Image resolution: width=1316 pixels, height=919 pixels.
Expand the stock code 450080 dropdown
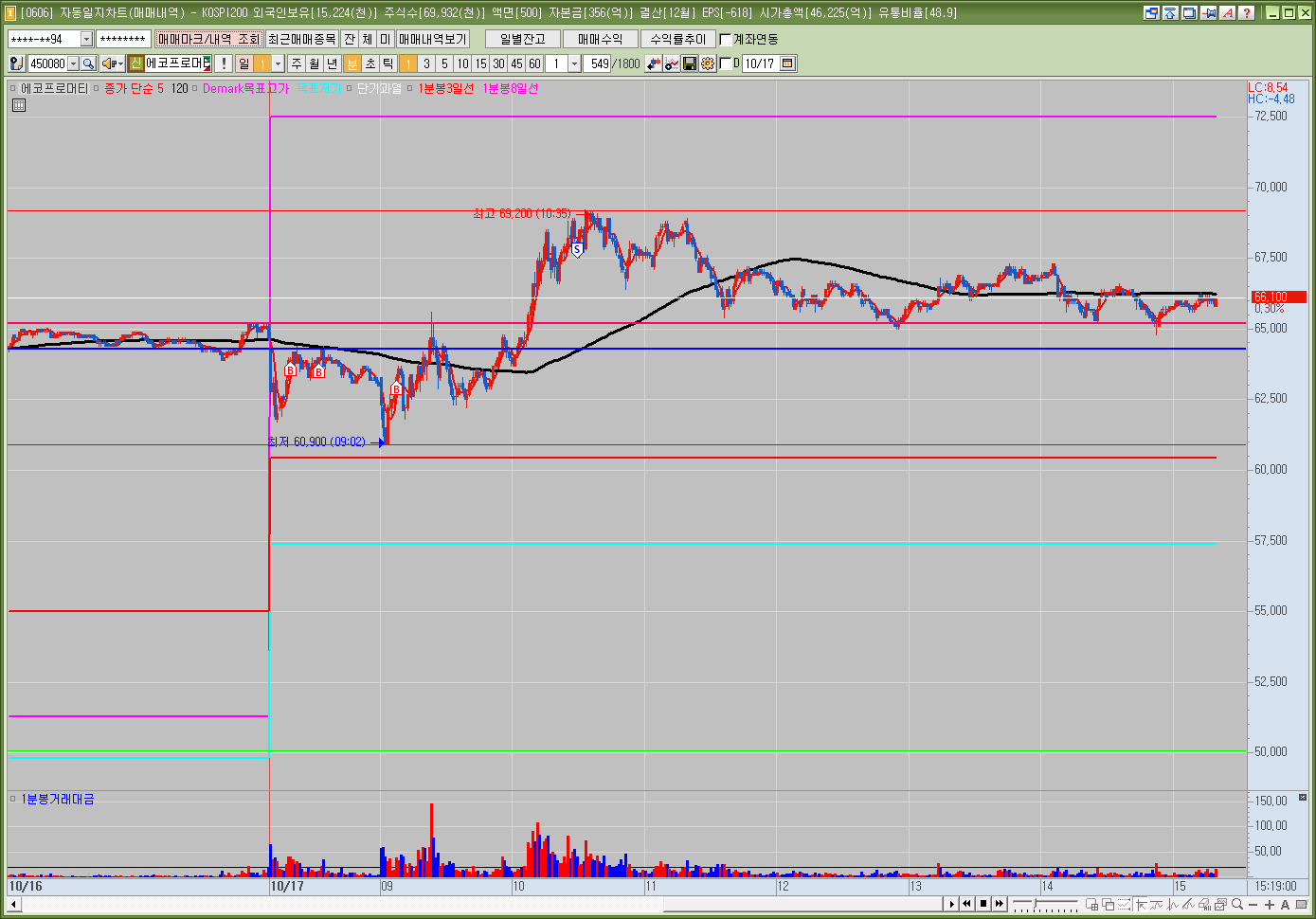[74, 63]
